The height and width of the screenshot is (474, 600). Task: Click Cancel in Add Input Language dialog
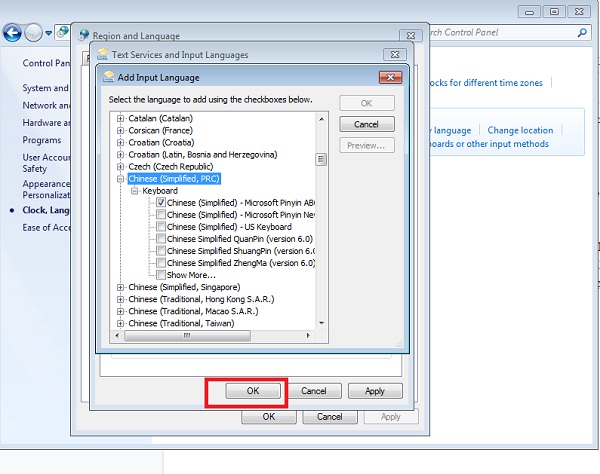[x=367, y=124]
